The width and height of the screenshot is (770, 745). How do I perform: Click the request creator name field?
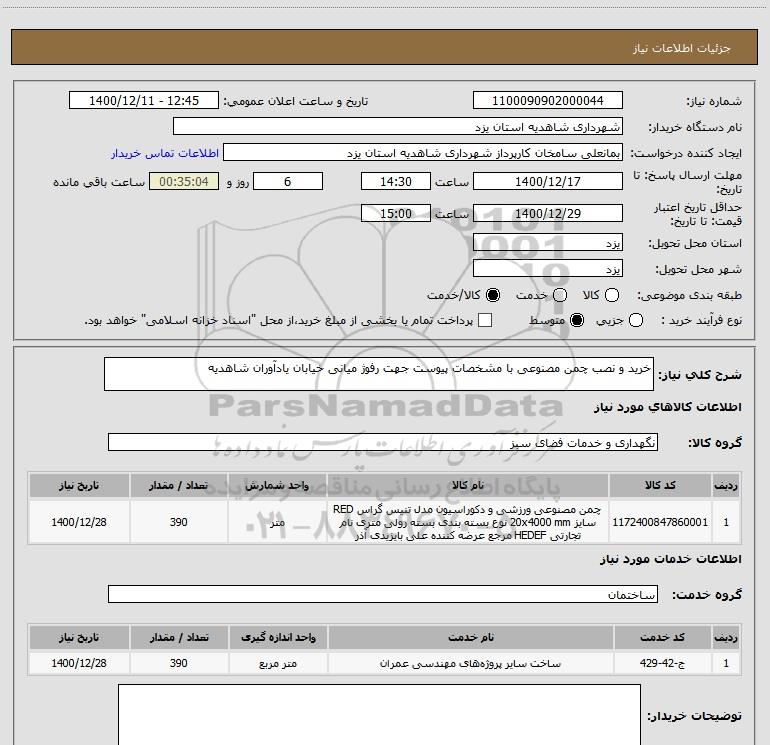pyautogui.click(x=423, y=153)
